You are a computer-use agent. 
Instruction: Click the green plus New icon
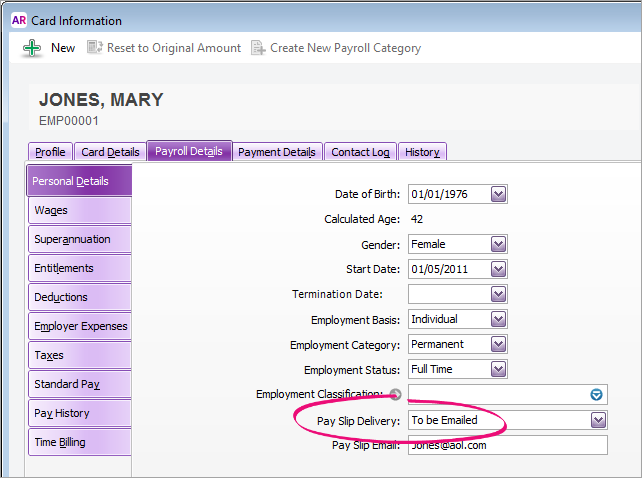point(32,48)
